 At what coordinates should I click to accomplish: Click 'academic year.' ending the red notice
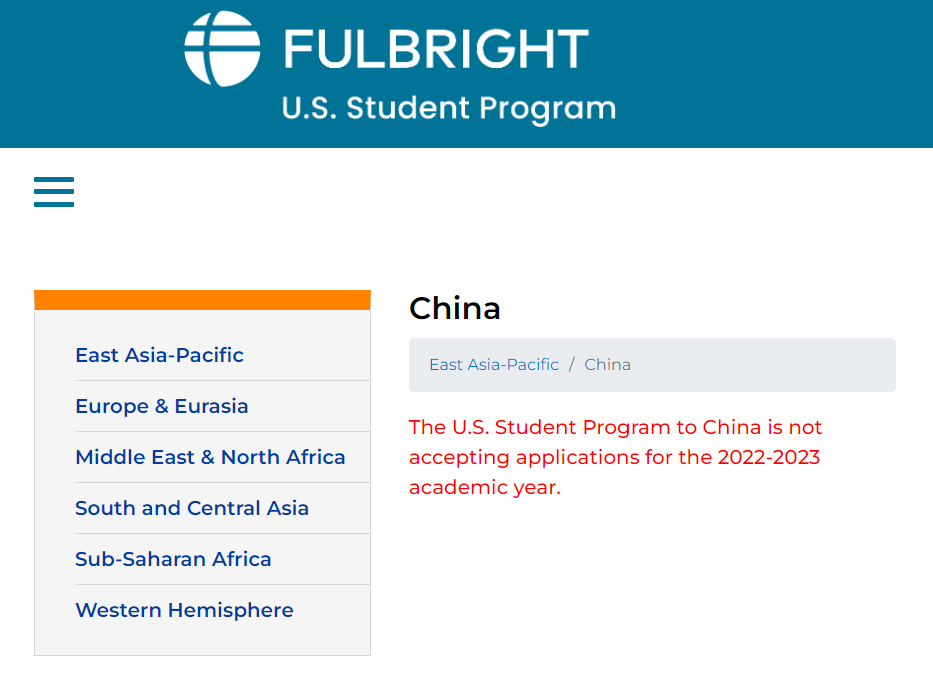[484, 488]
